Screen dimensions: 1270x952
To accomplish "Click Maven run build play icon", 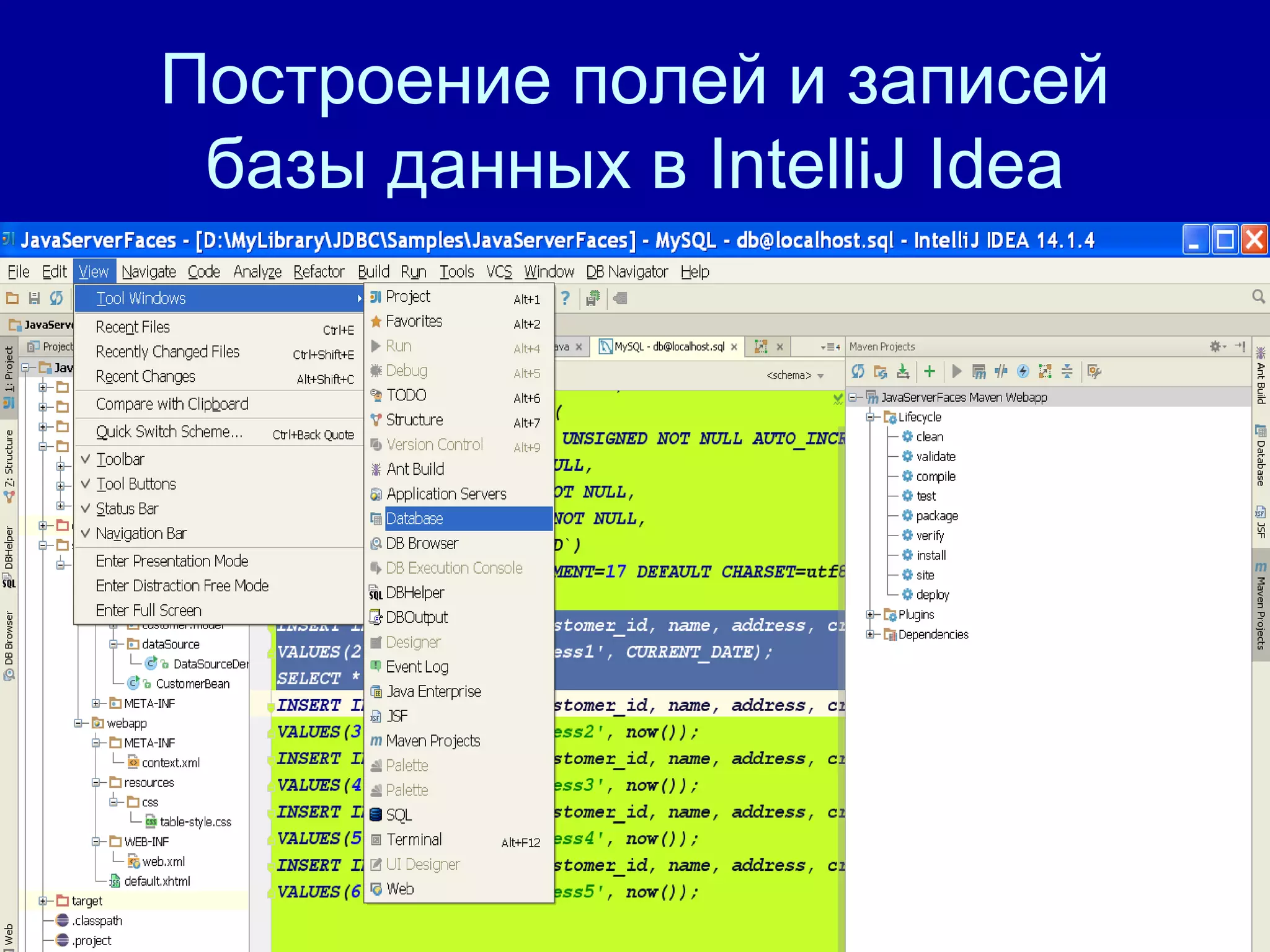I will coord(957,371).
